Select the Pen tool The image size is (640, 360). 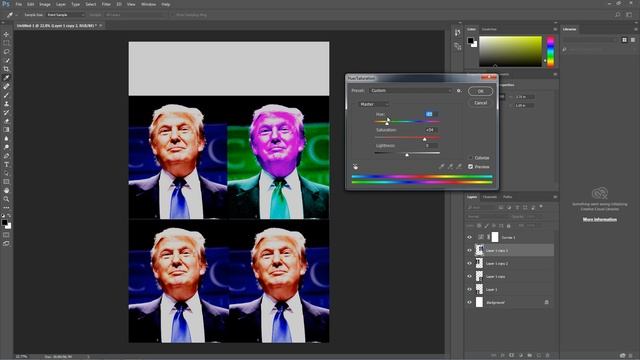pos(6,156)
